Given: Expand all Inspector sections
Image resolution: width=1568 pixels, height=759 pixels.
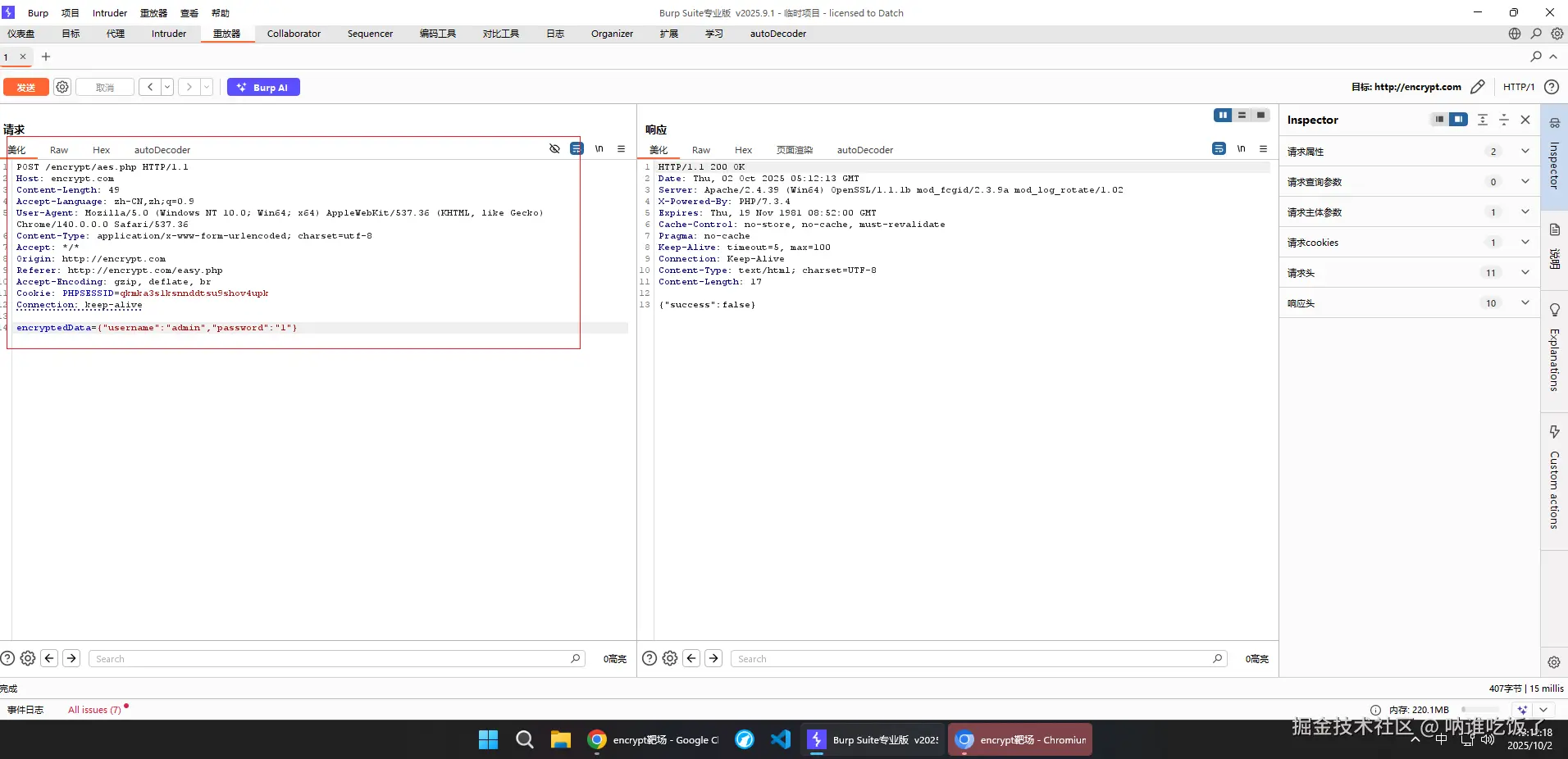Looking at the screenshot, I should point(1483,120).
